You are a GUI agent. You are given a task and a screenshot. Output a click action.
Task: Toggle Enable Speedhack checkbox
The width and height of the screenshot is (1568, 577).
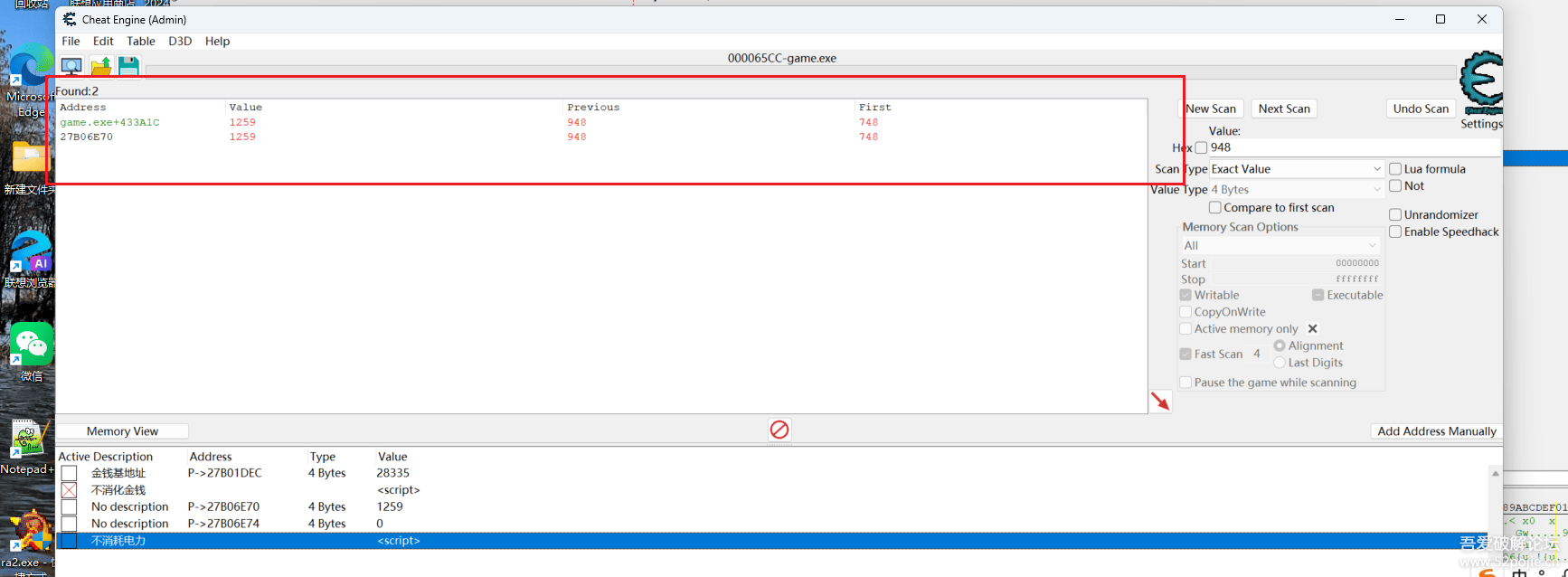[x=1395, y=232]
